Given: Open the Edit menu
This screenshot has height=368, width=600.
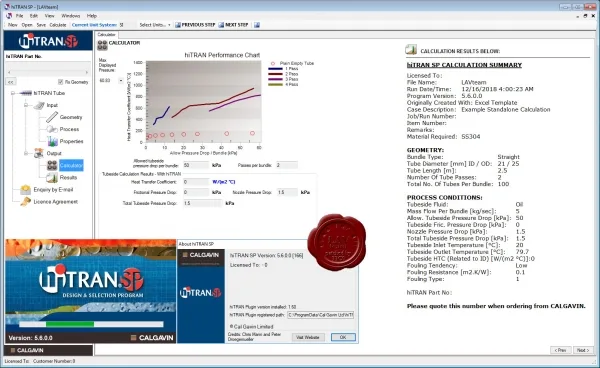Looking at the screenshot, I should click(34, 16).
